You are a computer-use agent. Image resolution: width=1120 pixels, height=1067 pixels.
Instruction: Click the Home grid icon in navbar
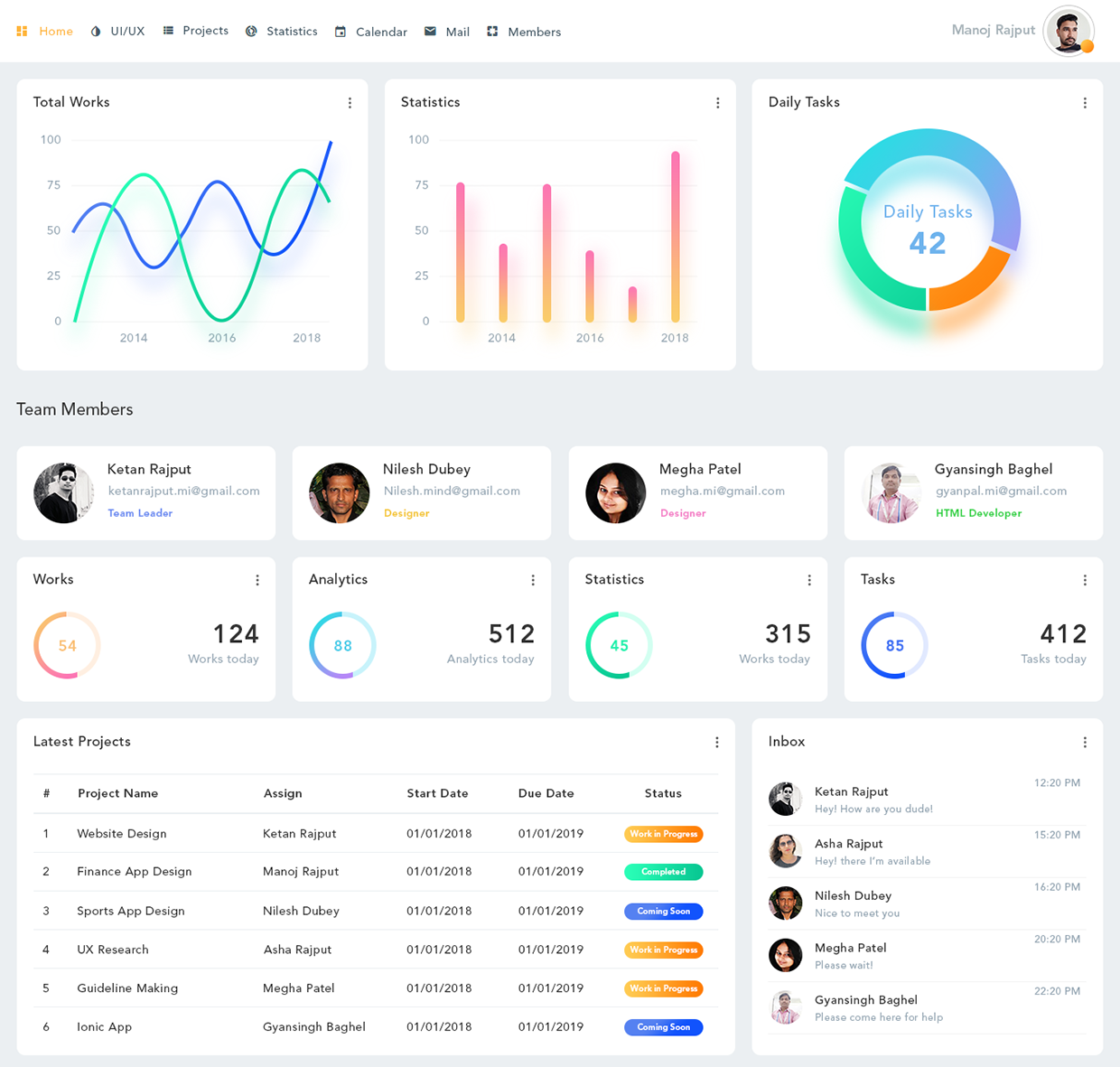click(x=22, y=32)
